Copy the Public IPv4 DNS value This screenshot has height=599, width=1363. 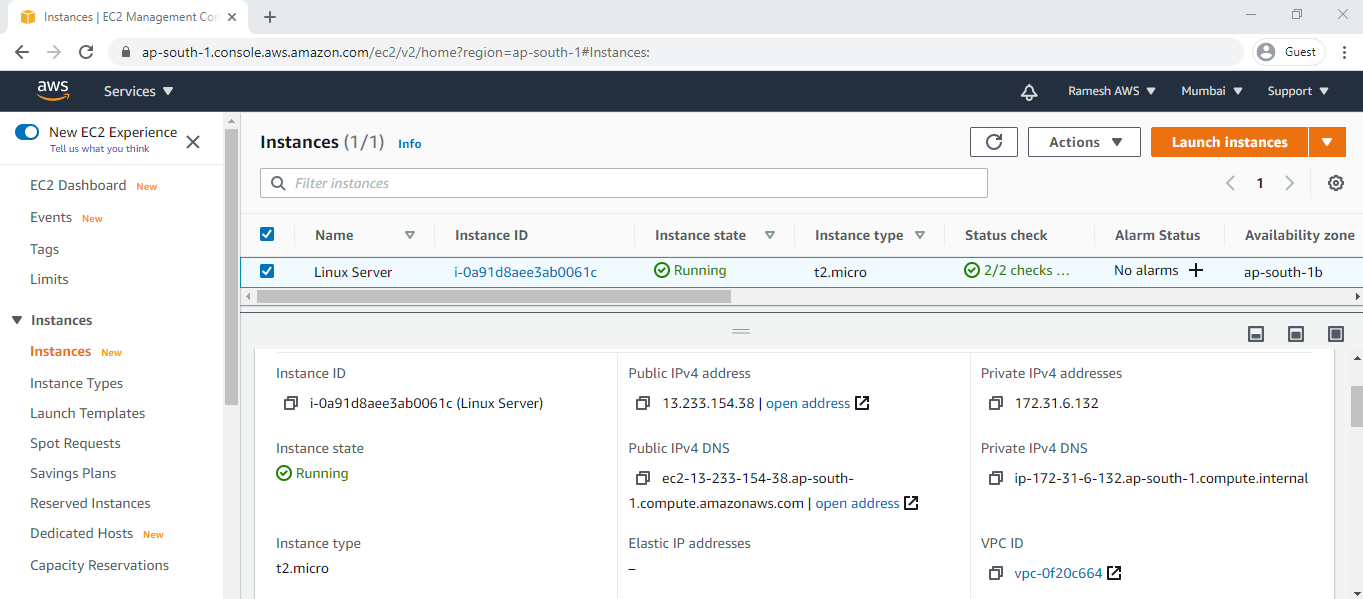click(x=644, y=479)
